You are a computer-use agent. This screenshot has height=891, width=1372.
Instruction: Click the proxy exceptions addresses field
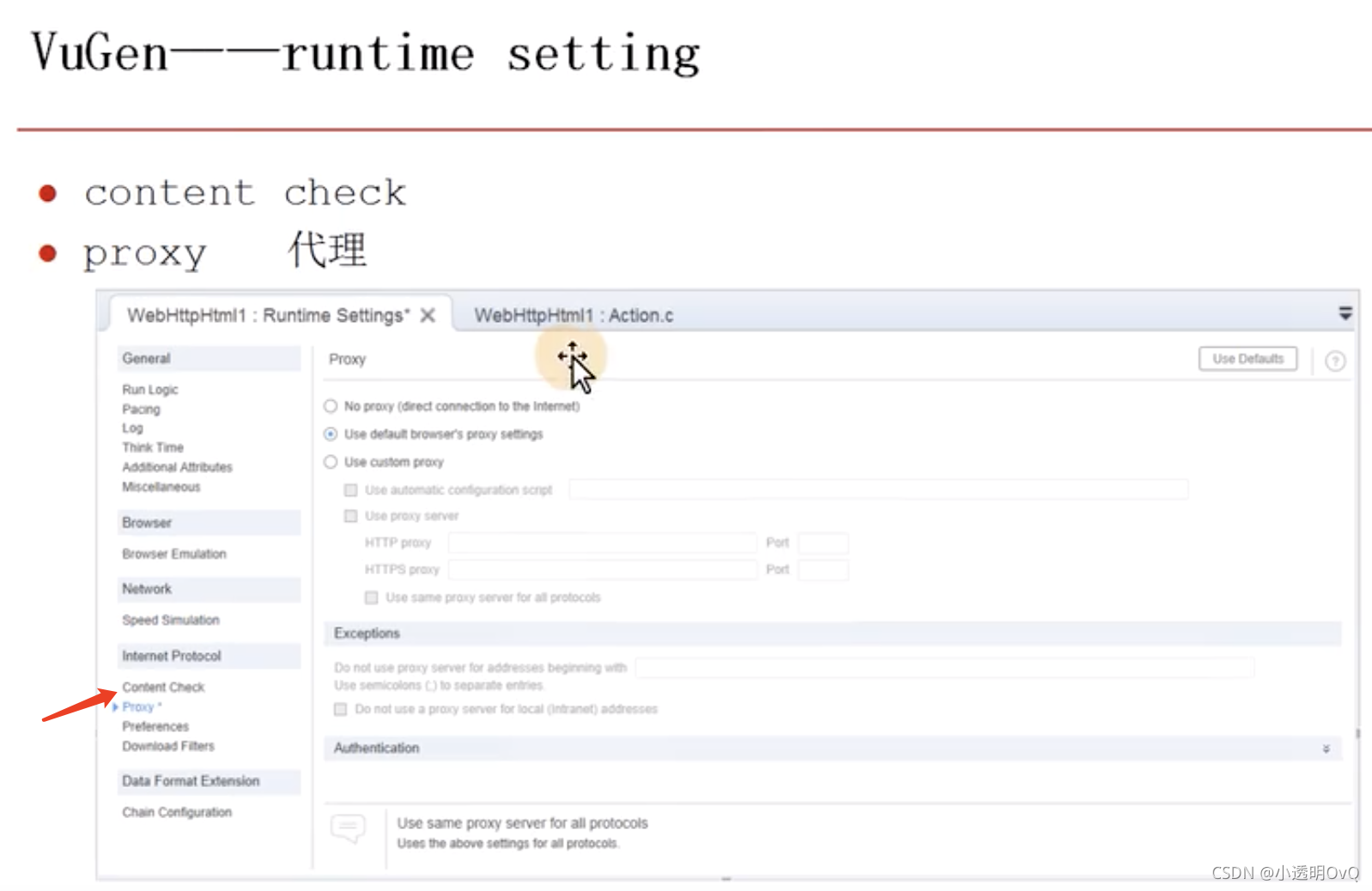944,667
